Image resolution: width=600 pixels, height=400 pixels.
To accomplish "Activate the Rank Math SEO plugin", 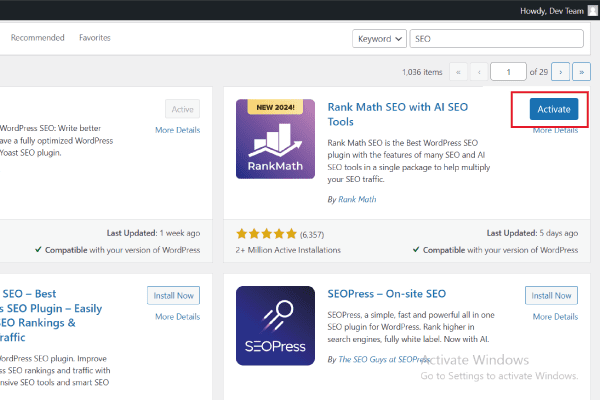I will click(x=554, y=109).
